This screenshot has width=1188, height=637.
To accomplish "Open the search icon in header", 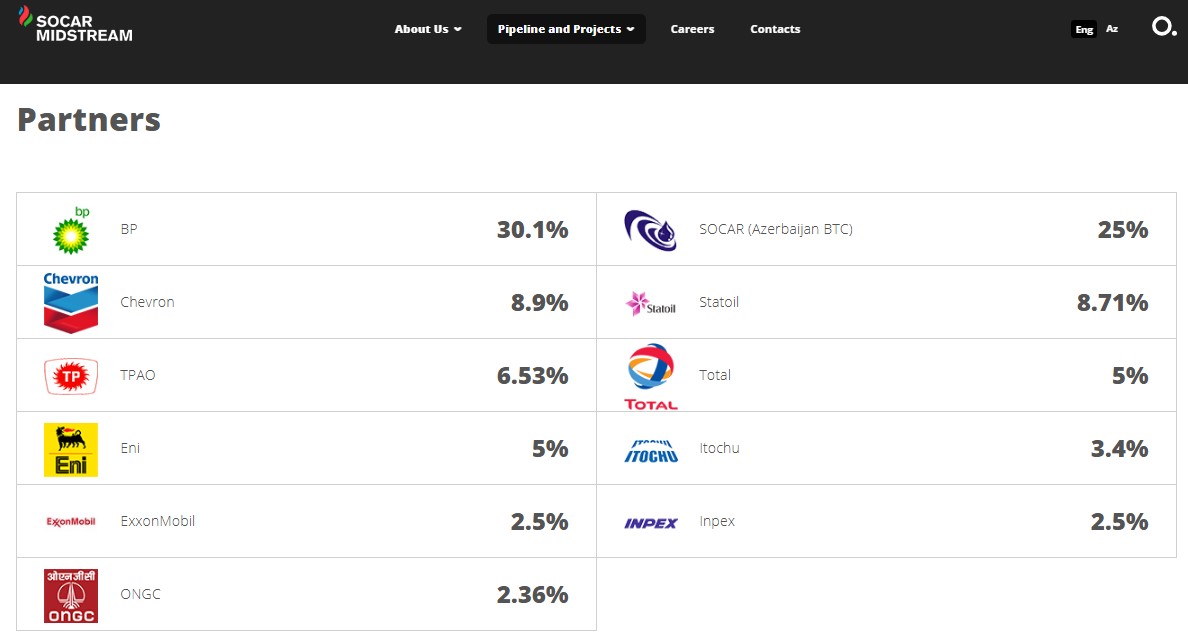I will click(x=1164, y=27).
